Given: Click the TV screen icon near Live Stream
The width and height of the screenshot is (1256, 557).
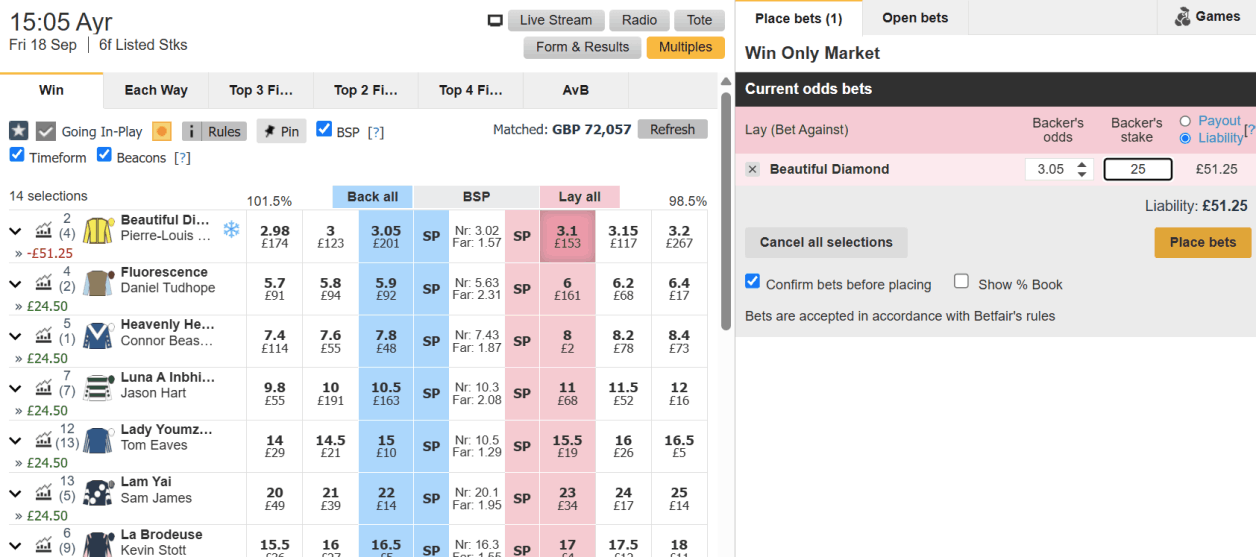Looking at the screenshot, I should [x=495, y=21].
